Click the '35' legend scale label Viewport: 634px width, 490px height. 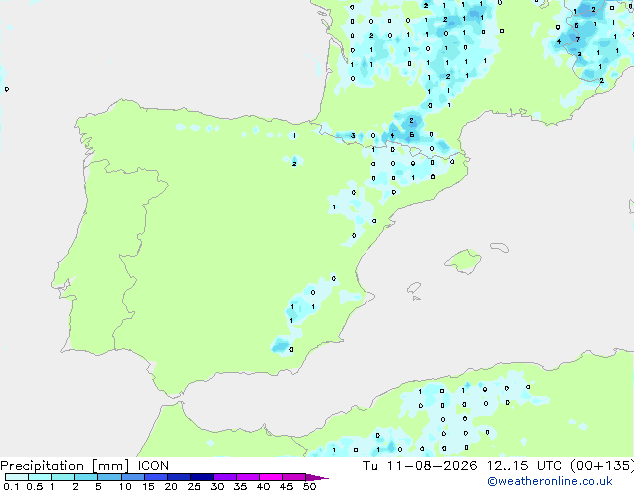[240, 486]
